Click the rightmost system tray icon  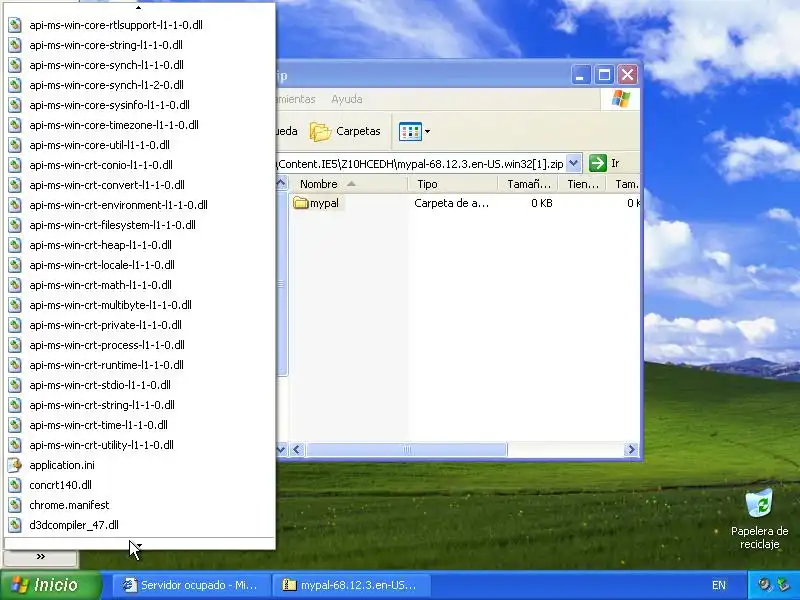coord(783,585)
